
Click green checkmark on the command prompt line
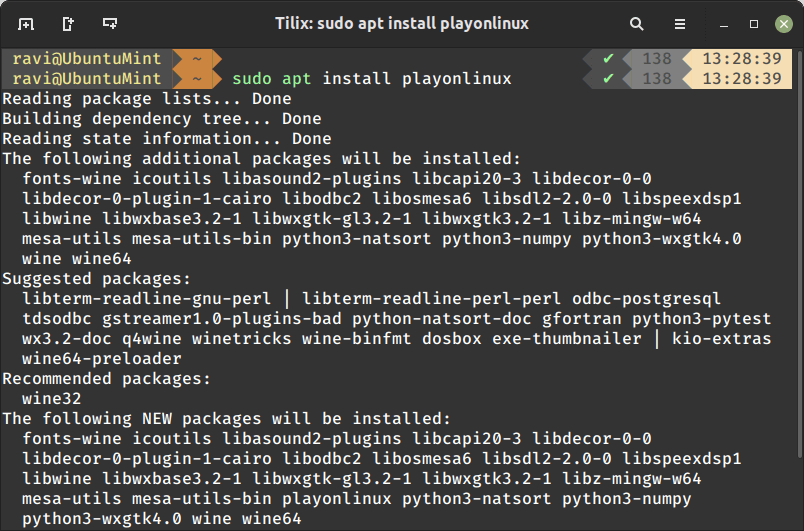[608, 78]
